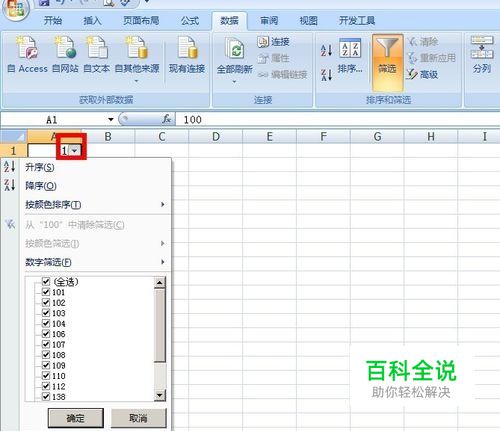
Task: Expand 按颜色排序 submenu
Action: click(x=95, y=204)
